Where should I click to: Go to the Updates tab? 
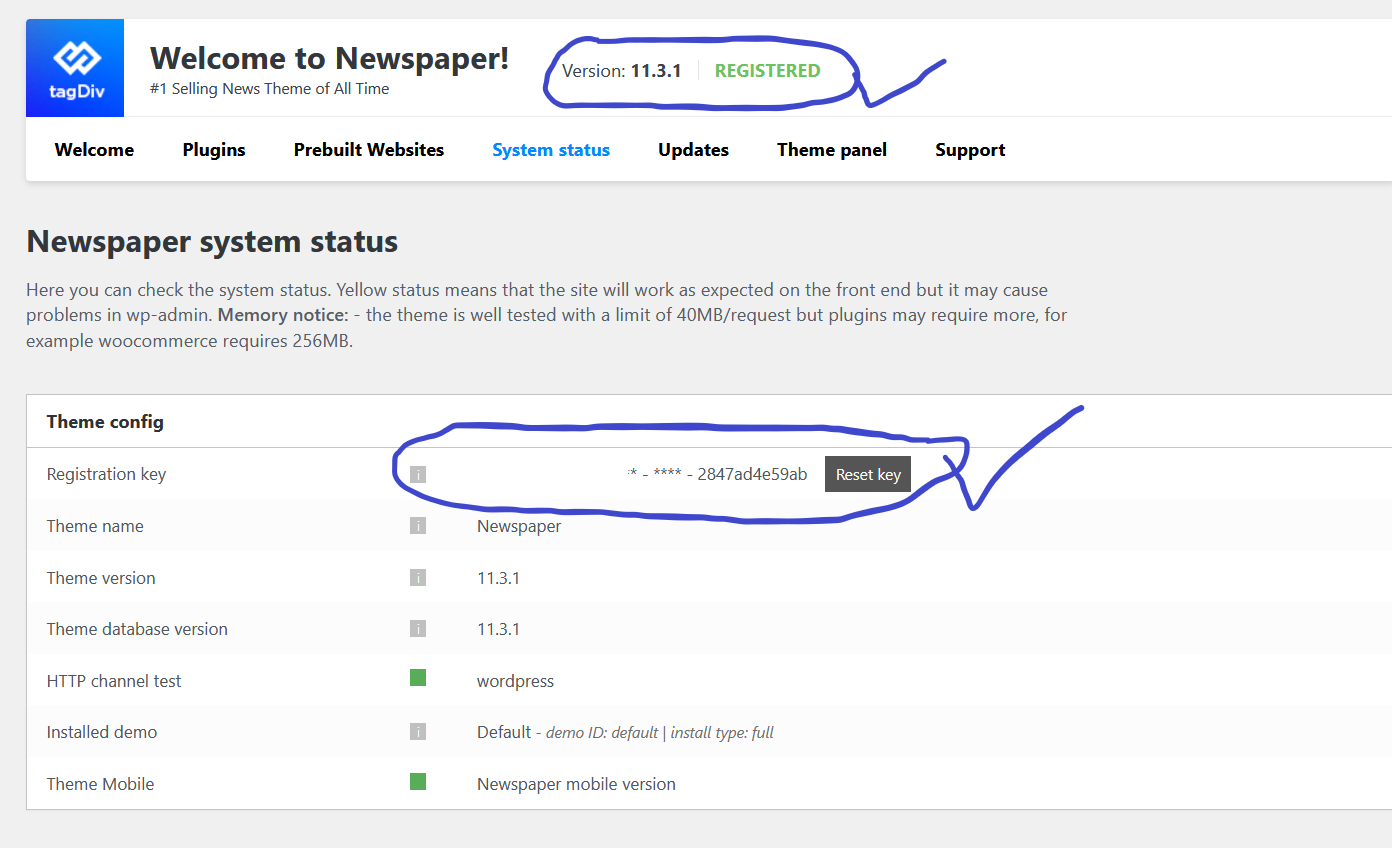[693, 150]
